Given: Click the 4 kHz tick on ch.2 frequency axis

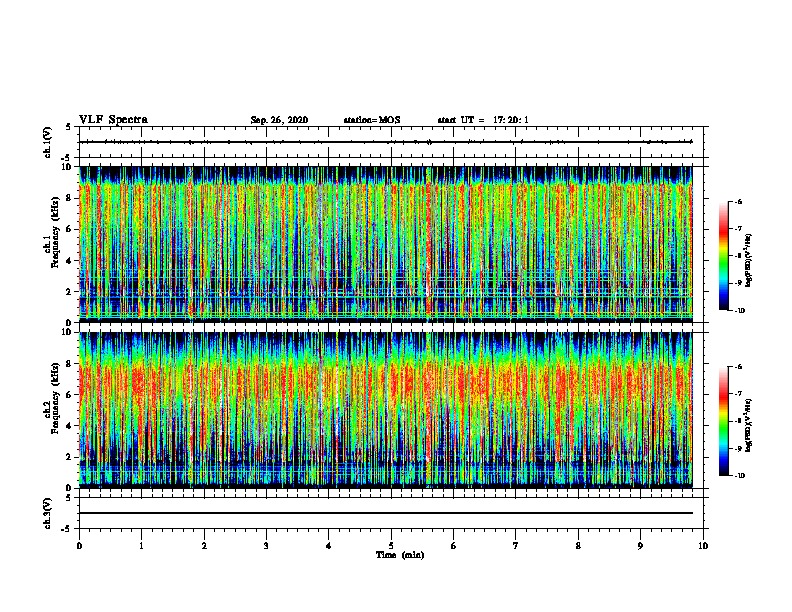Looking at the screenshot, I should 70,426.
